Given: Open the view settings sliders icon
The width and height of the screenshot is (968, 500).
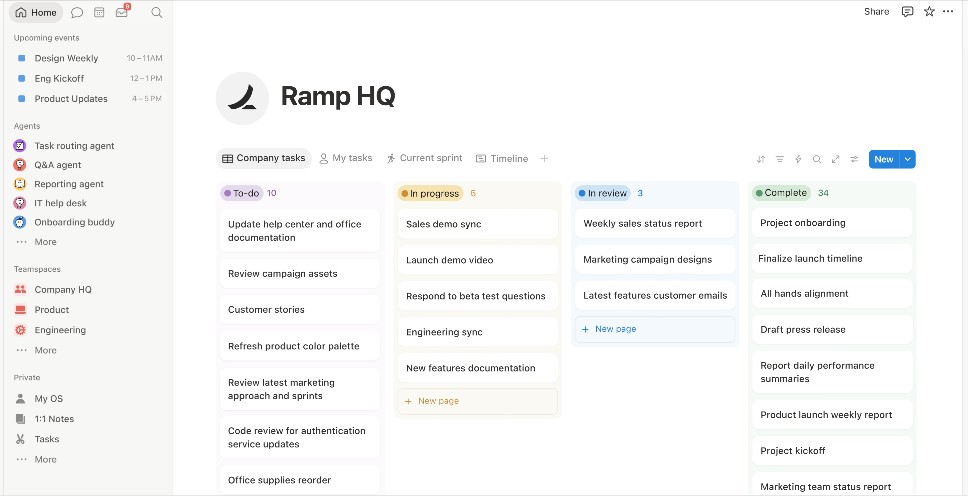Looking at the screenshot, I should point(854,159).
